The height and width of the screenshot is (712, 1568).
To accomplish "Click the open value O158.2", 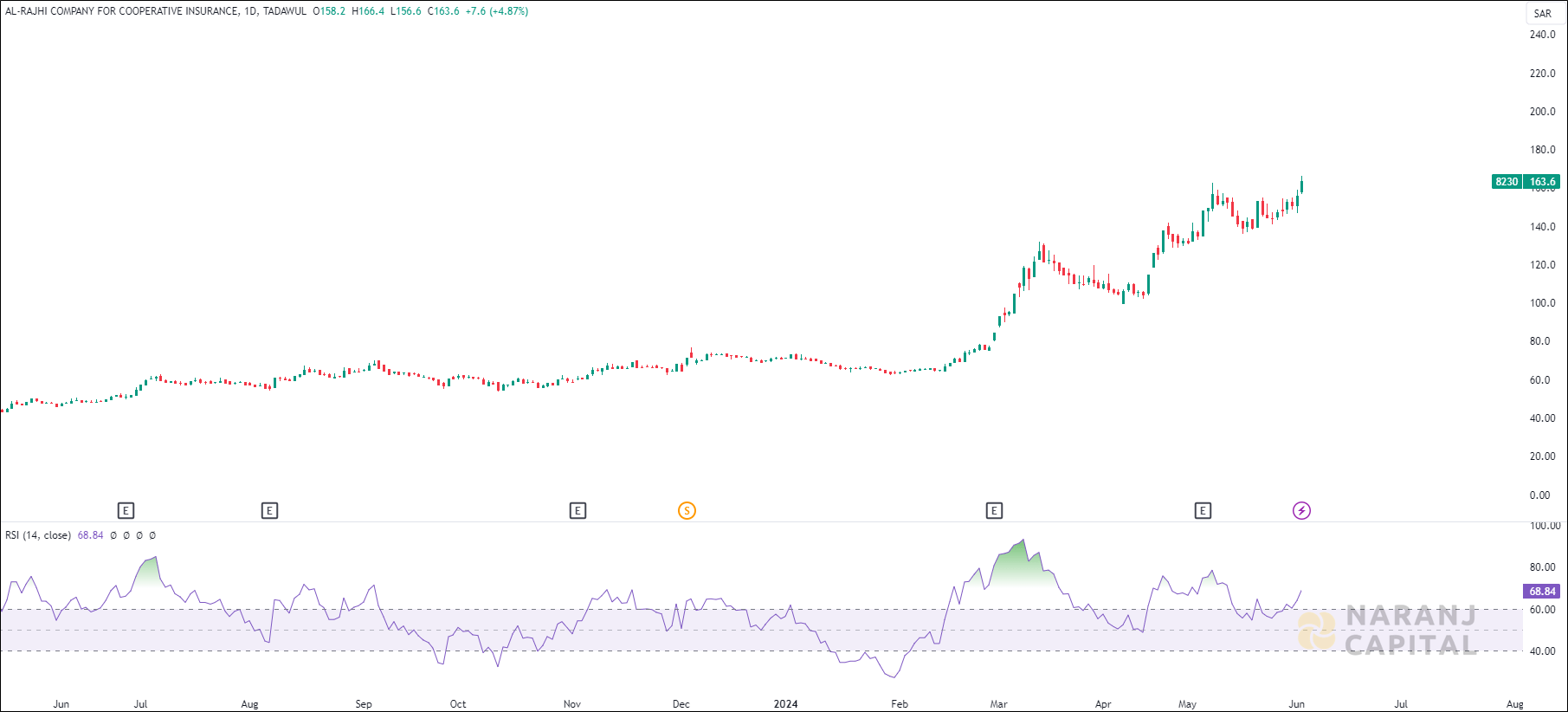I will pos(329,11).
